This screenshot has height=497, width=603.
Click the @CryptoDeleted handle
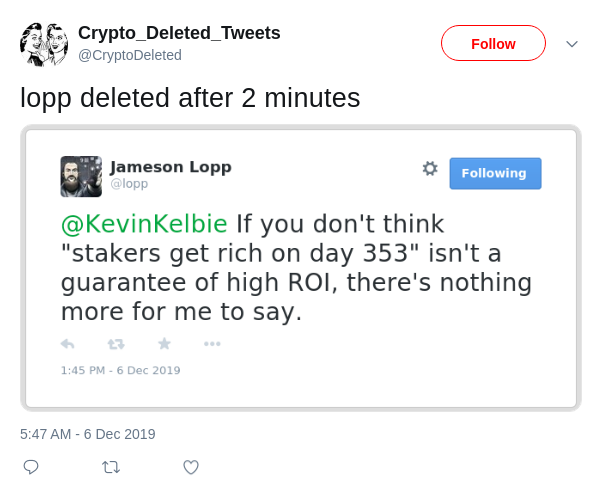[x=130, y=55]
